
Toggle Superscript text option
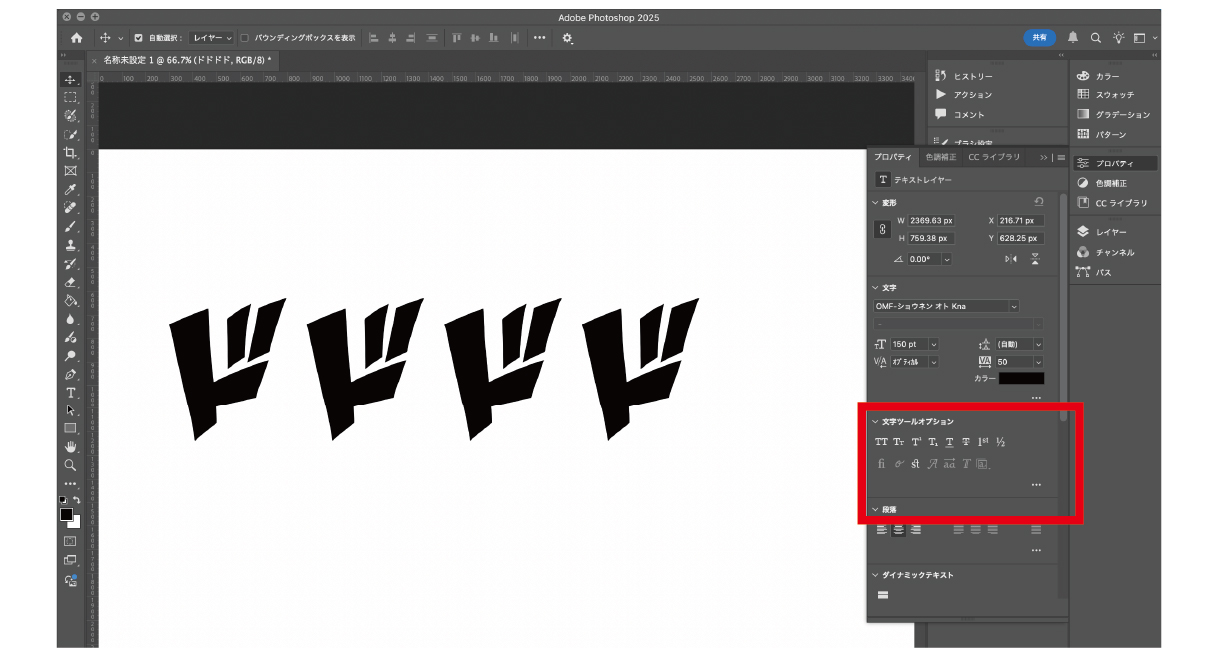916,442
